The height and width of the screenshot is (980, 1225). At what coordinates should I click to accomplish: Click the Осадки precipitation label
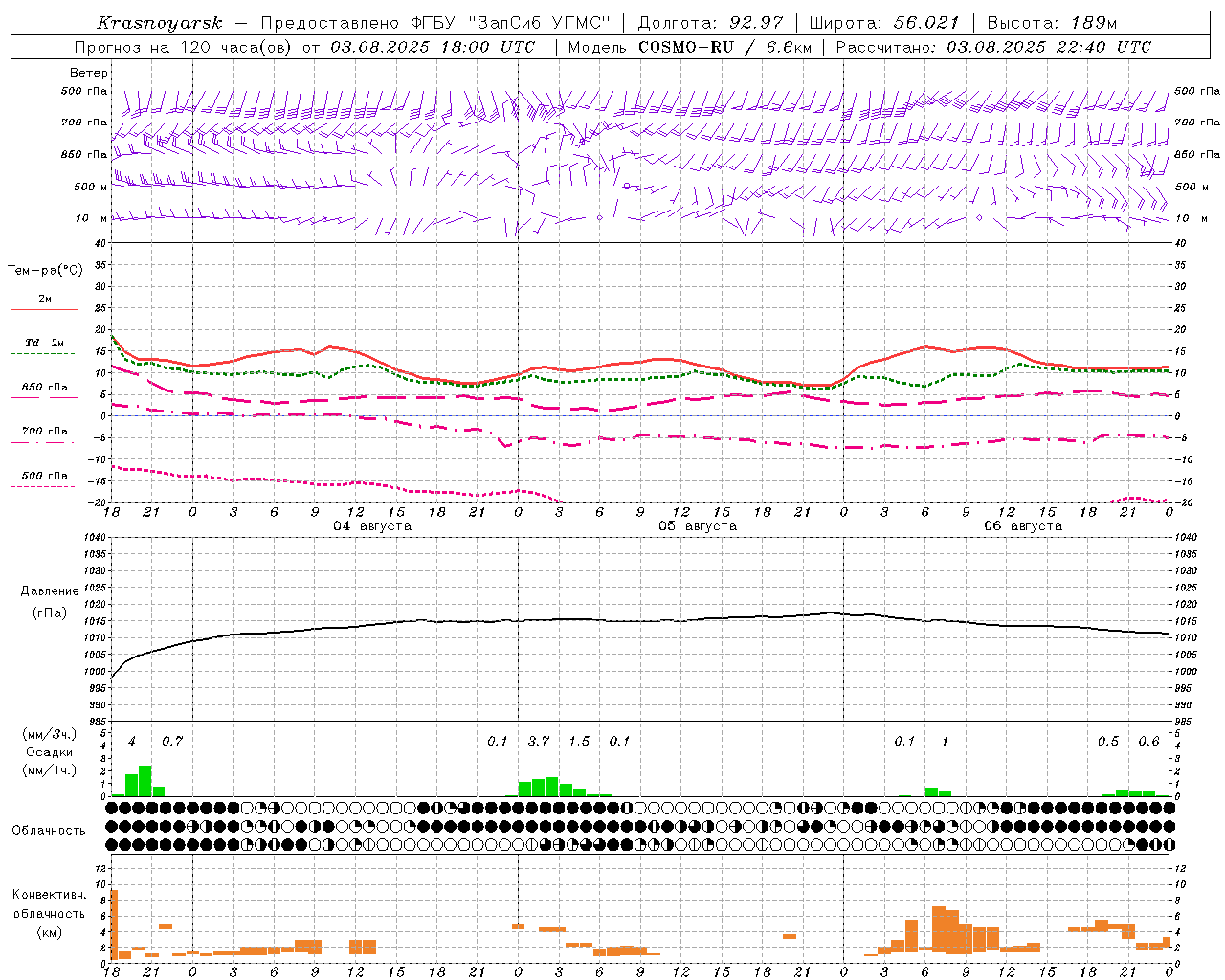click(x=49, y=752)
